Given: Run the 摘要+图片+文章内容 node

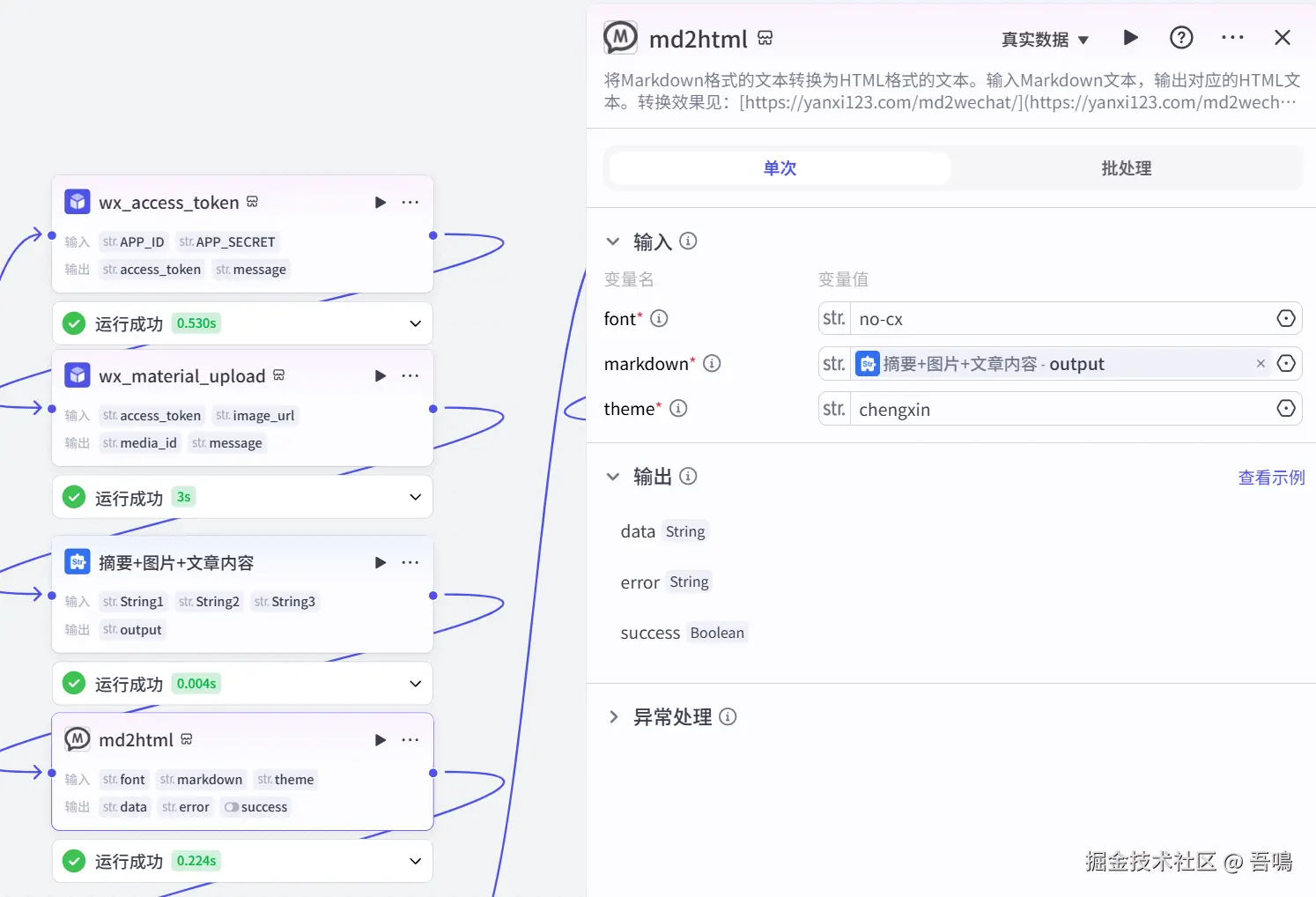Looking at the screenshot, I should [381, 563].
